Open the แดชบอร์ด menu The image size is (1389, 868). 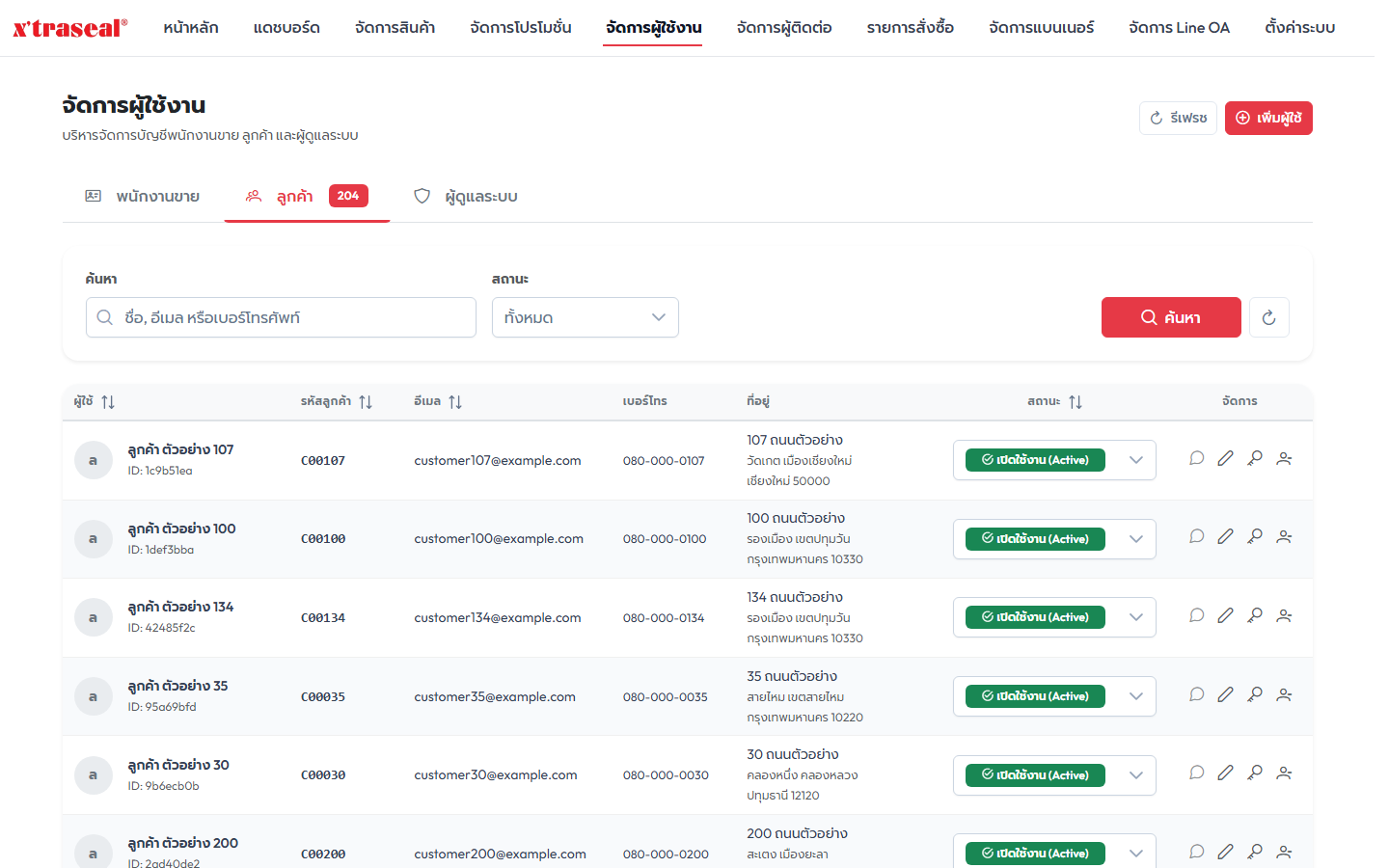(286, 28)
